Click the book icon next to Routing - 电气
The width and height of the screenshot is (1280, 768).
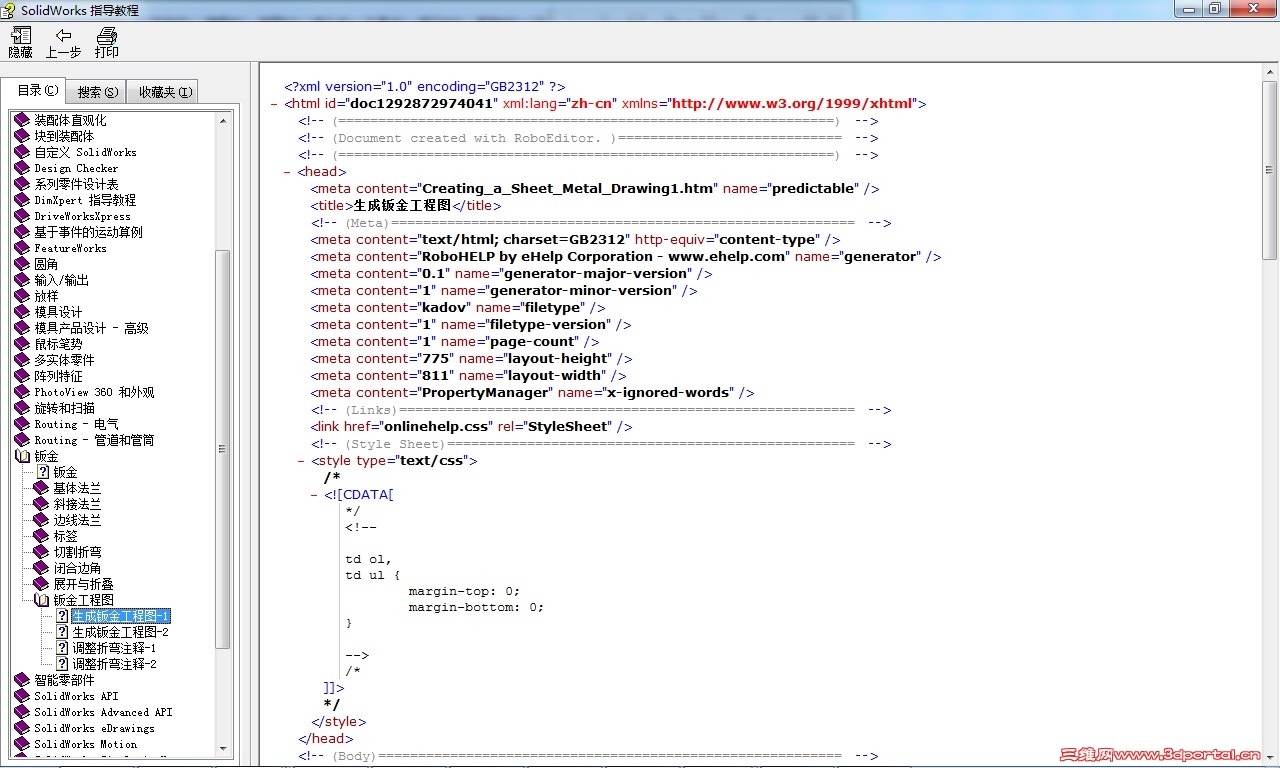coord(22,424)
